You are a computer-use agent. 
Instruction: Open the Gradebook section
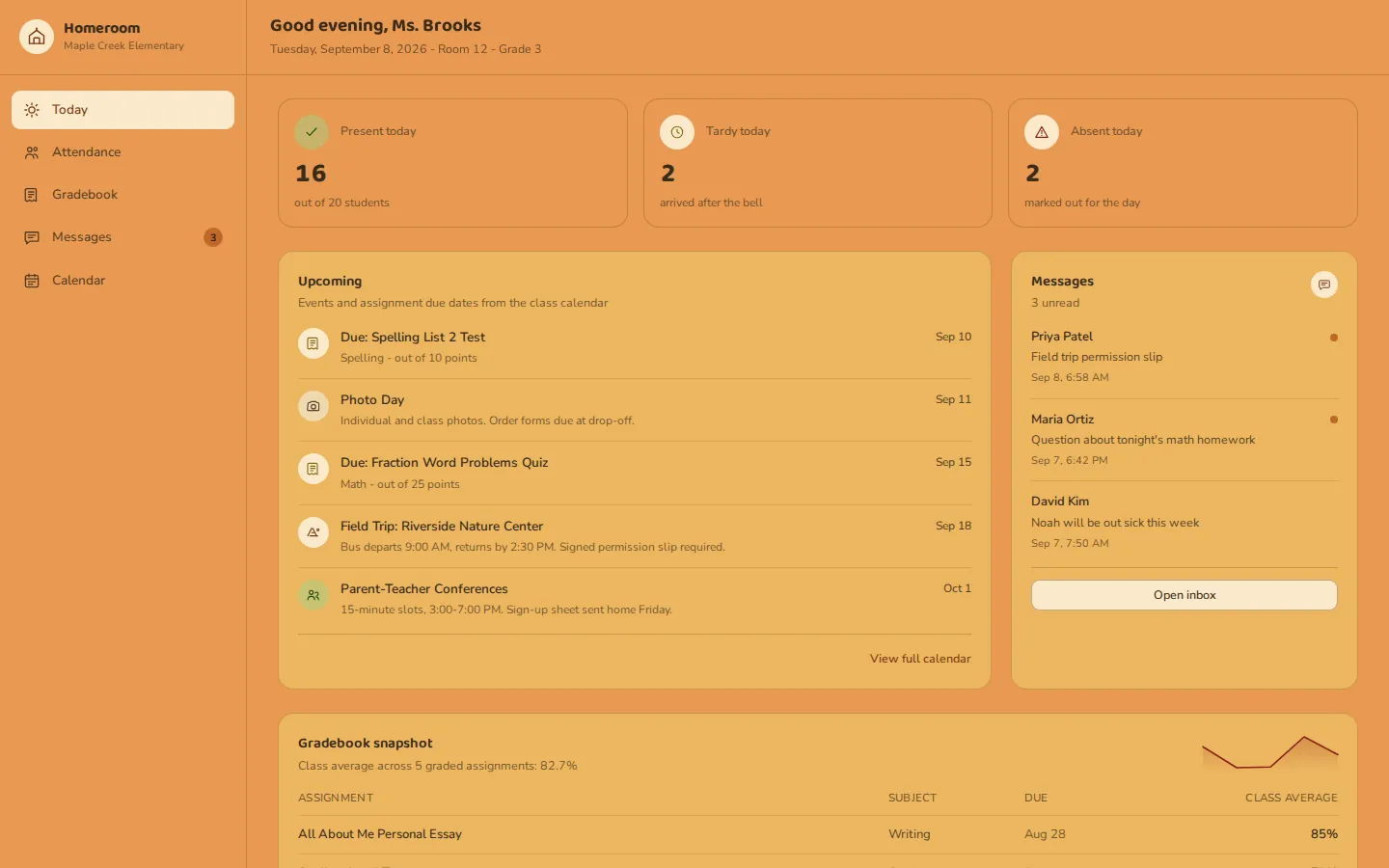tap(123, 195)
